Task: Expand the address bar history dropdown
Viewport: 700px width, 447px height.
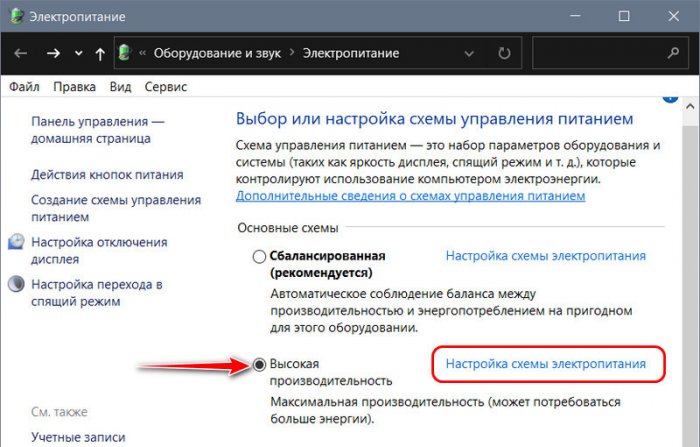Action: pos(469,54)
